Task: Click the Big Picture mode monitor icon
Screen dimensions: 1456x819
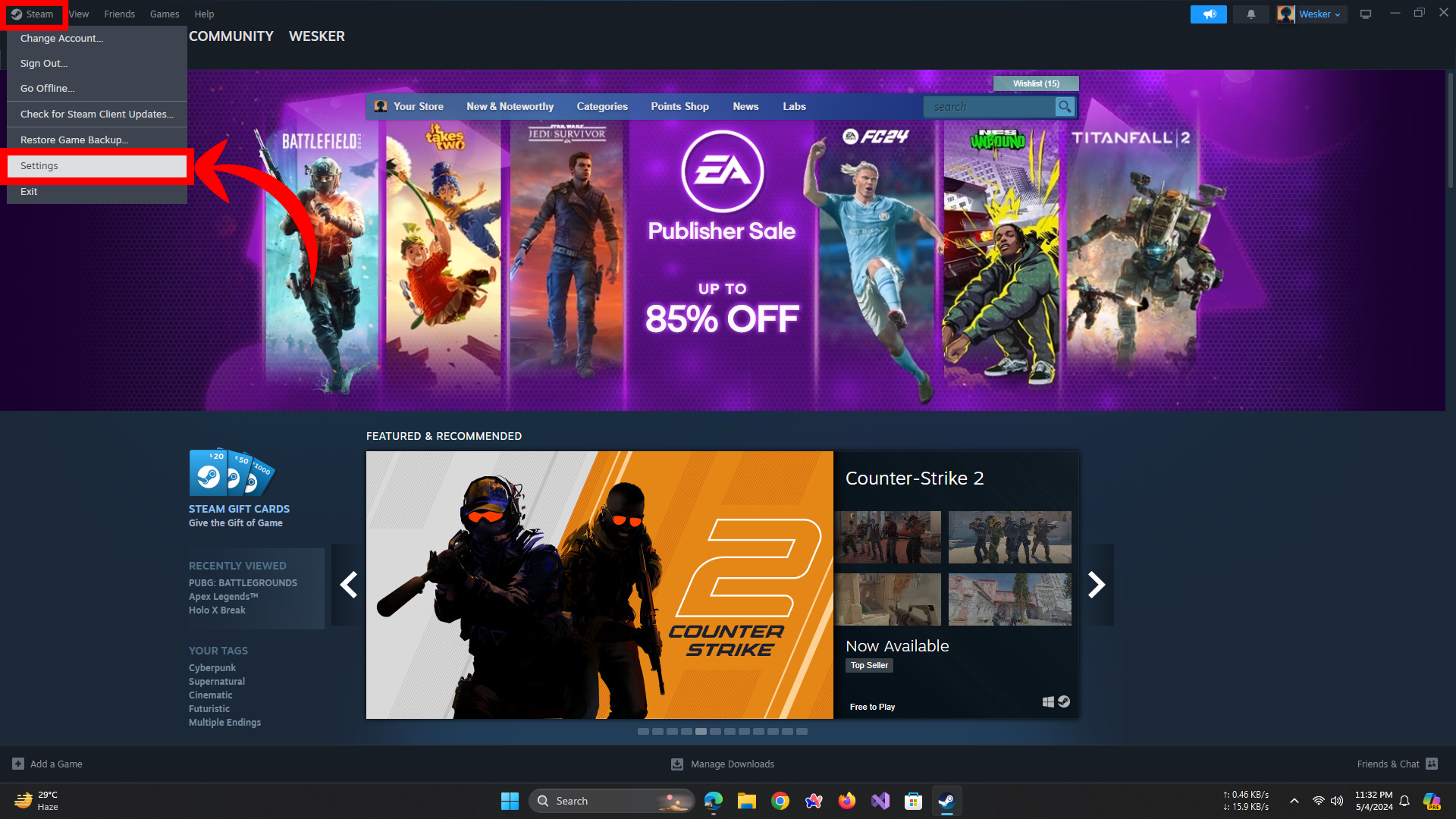Action: coord(1366,14)
